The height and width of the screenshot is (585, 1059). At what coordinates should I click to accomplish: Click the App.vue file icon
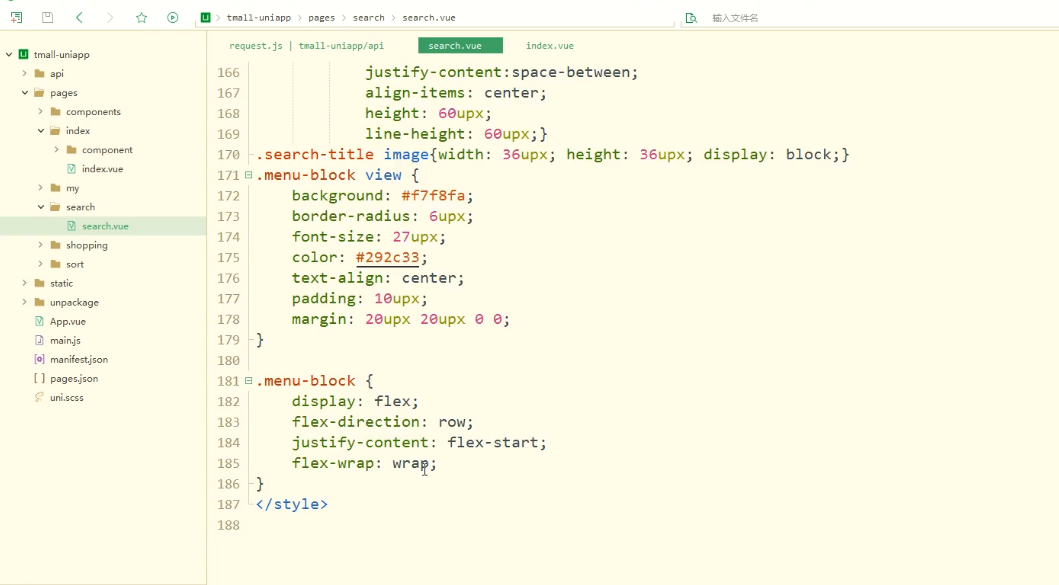pos(39,322)
